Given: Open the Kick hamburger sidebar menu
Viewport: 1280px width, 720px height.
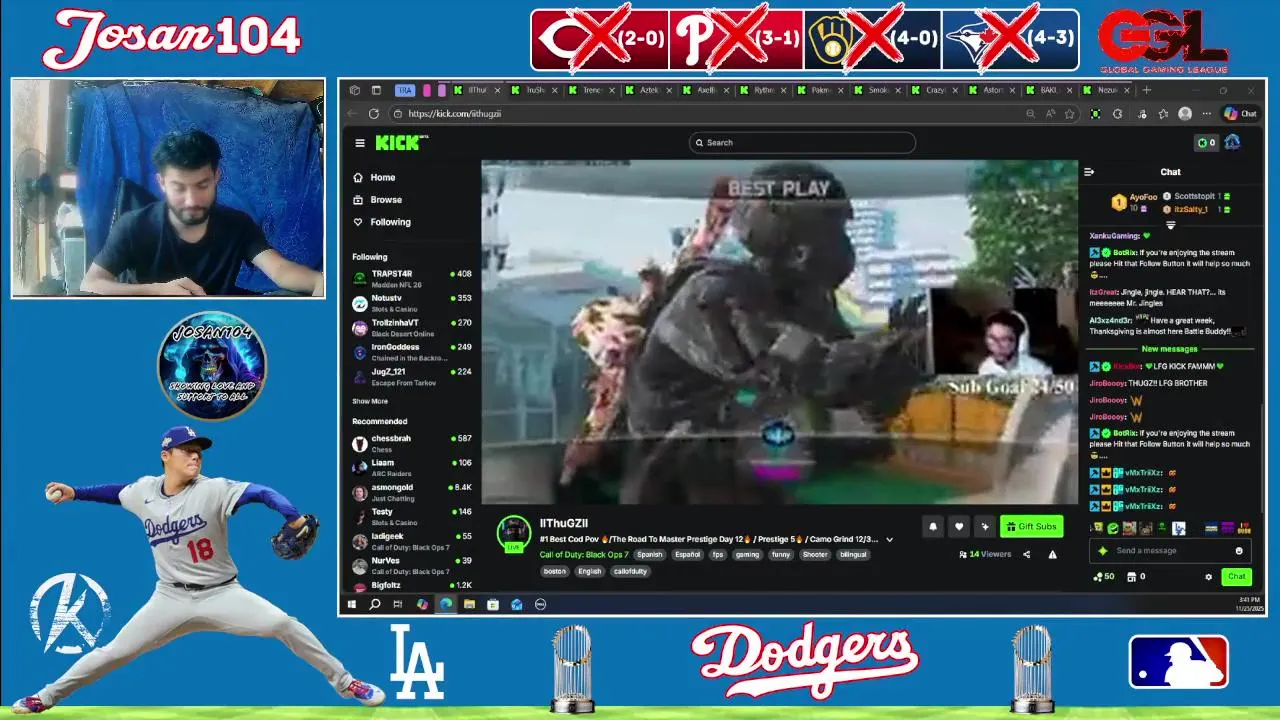Looking at the screenshot, I should click(x=360, y=143).
